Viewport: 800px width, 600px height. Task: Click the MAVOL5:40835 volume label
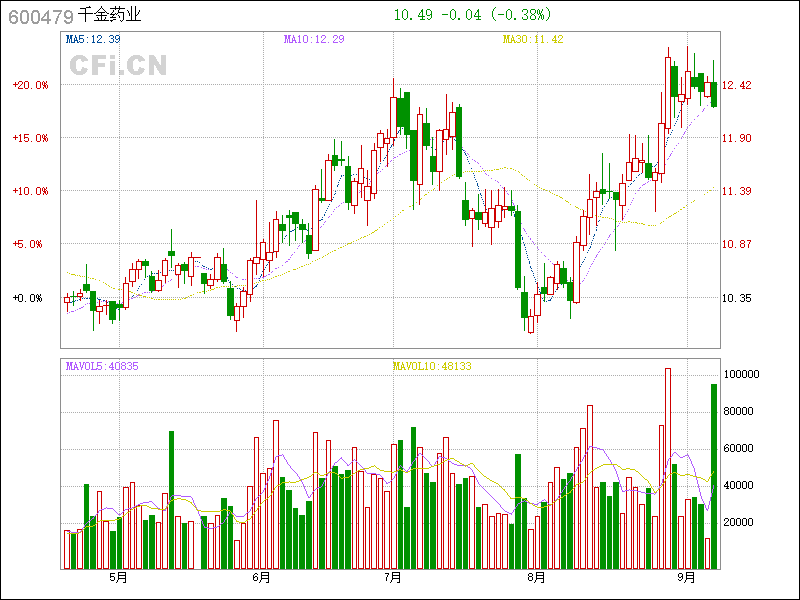tap(102, 367)
